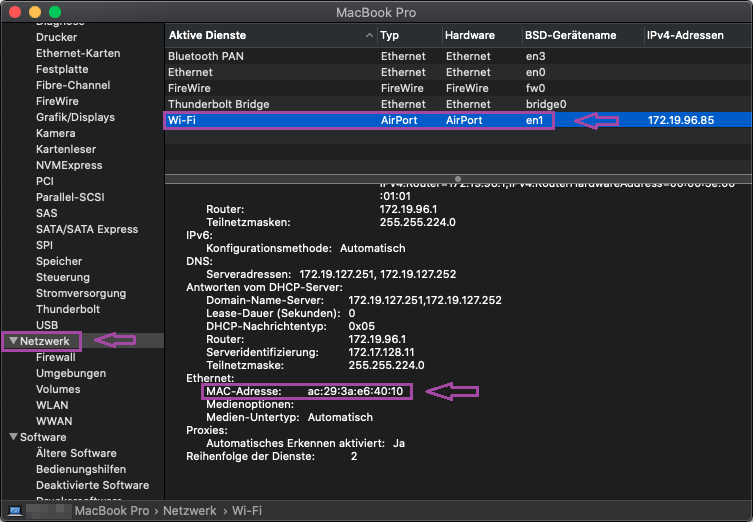Open WLAN under Netzwerk
The image size is (753, 522).
coord(52,405)
